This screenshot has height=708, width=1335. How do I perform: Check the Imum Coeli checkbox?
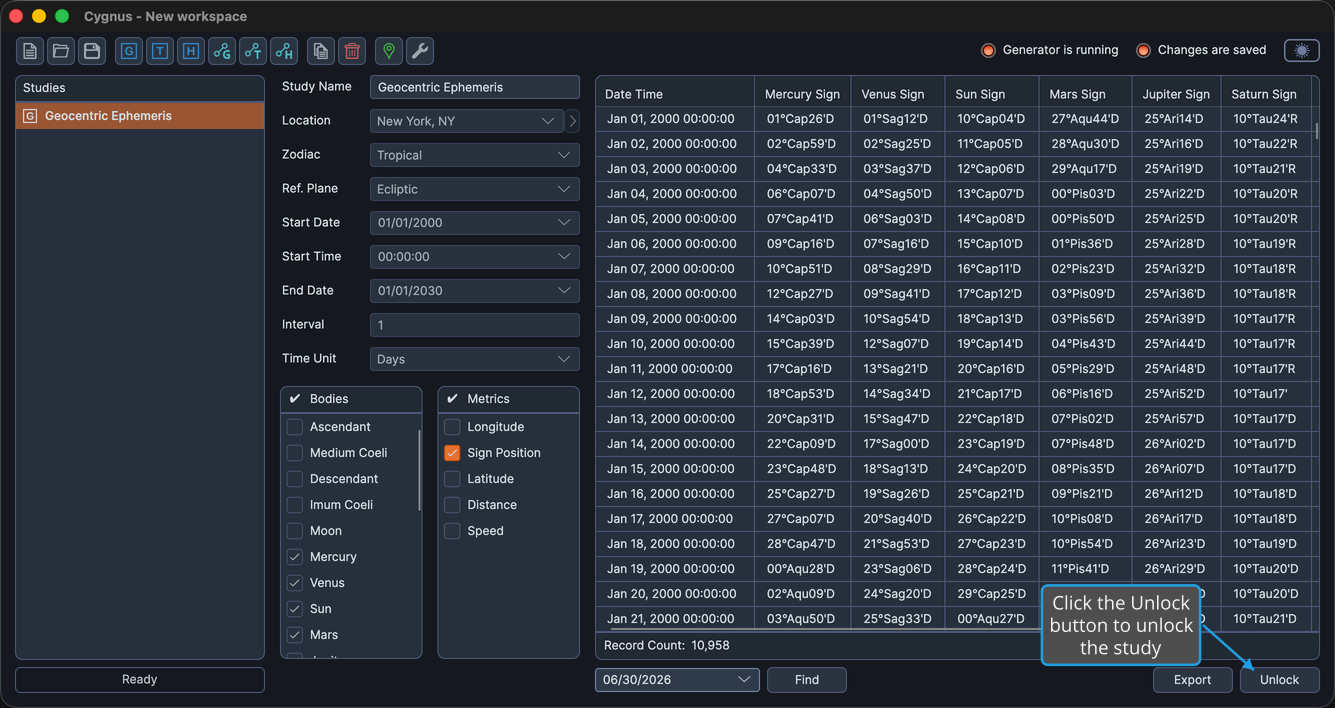coord(295,505)
